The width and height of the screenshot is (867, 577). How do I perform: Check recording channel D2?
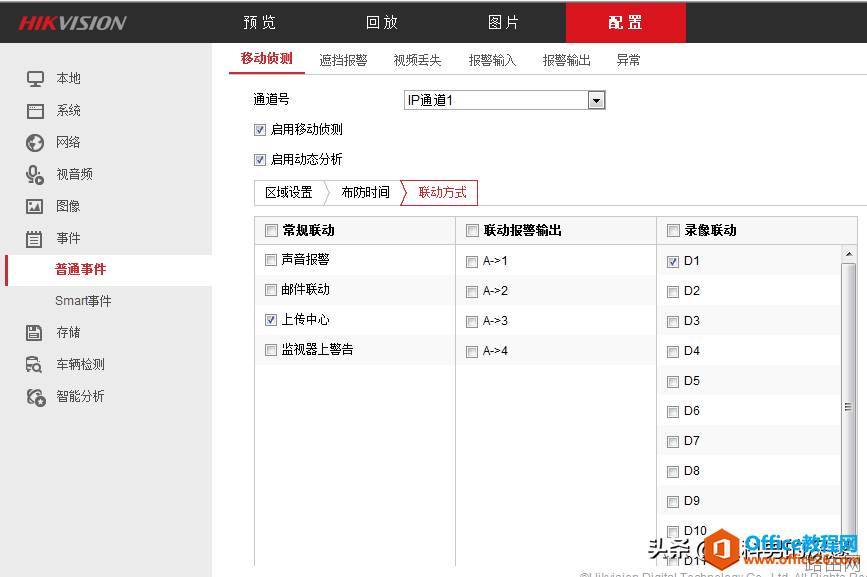tap(673, 292)
